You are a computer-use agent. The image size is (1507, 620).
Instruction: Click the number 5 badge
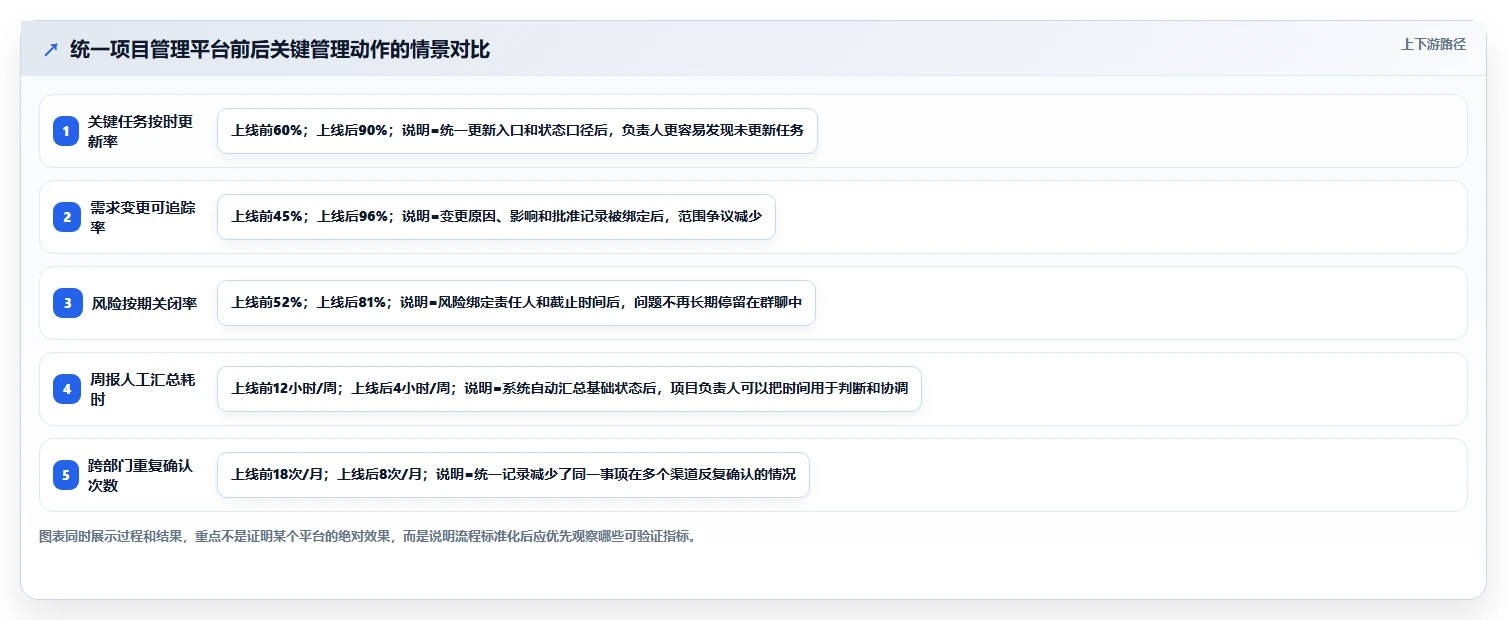pos(66,475)
